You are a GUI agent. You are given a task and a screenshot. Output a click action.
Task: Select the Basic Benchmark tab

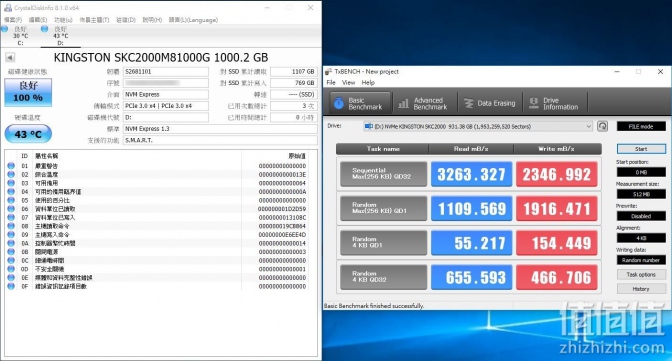(360, 103)
